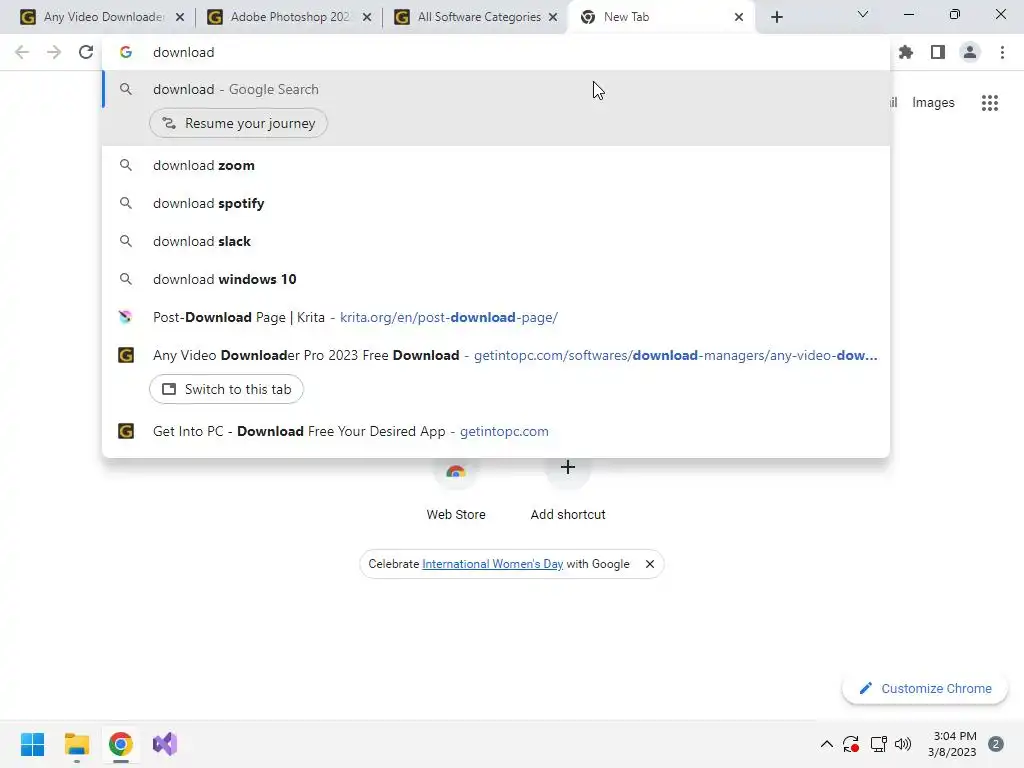Click Chrome icon in taskbar
This screenshot has height=768, width=1024.
(x=121, y=744)
